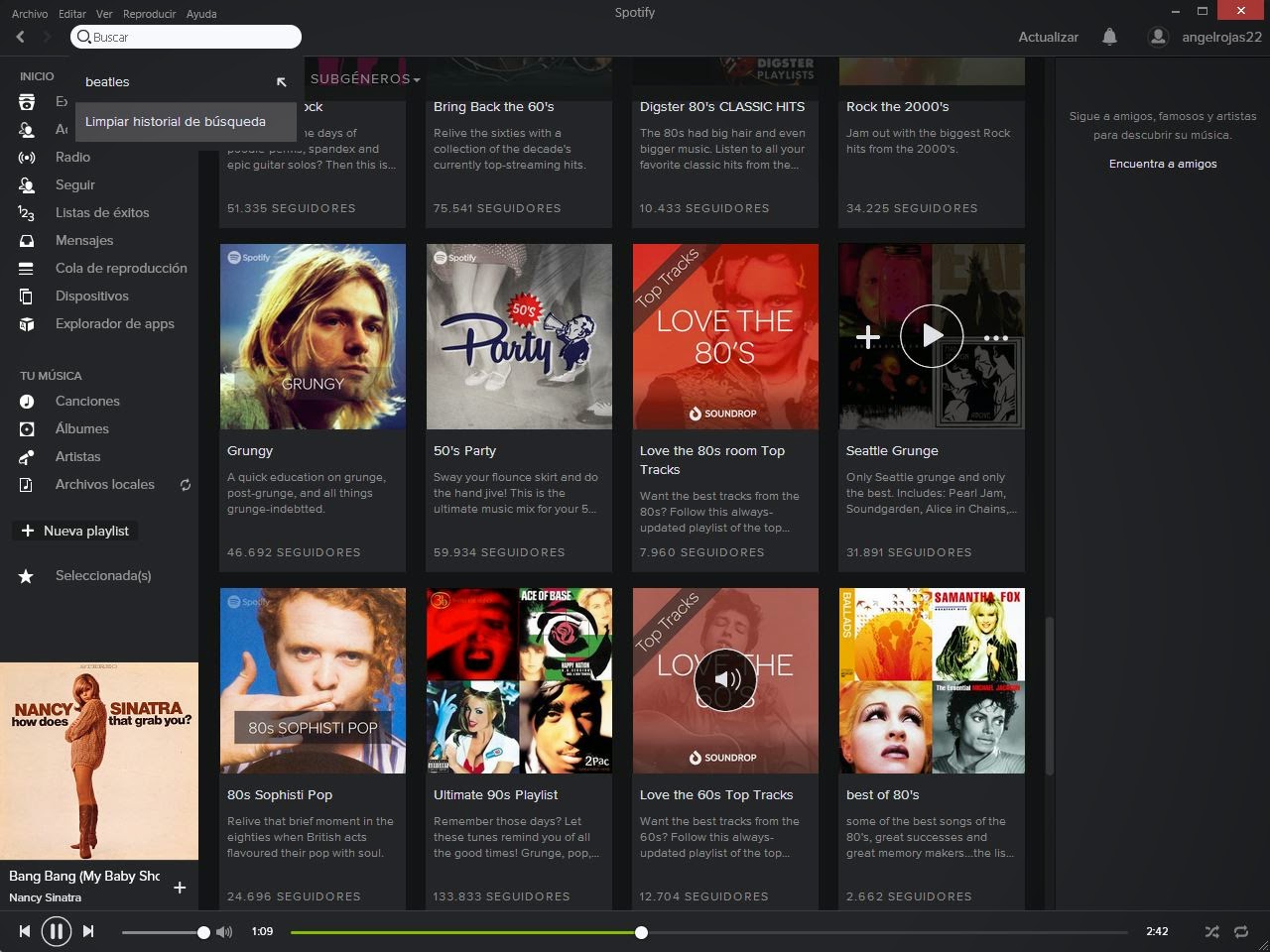The image size is (1270, 952).
Task: Refresh local files with the sync icon
Action: pos(185,485)
